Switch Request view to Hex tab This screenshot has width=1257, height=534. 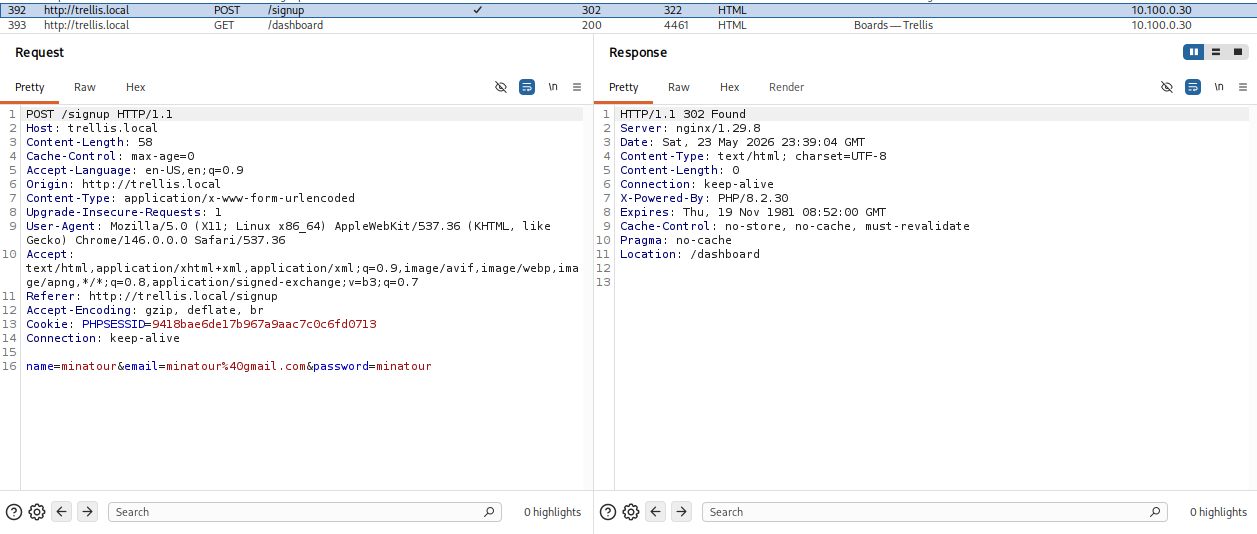pos(136,87)
